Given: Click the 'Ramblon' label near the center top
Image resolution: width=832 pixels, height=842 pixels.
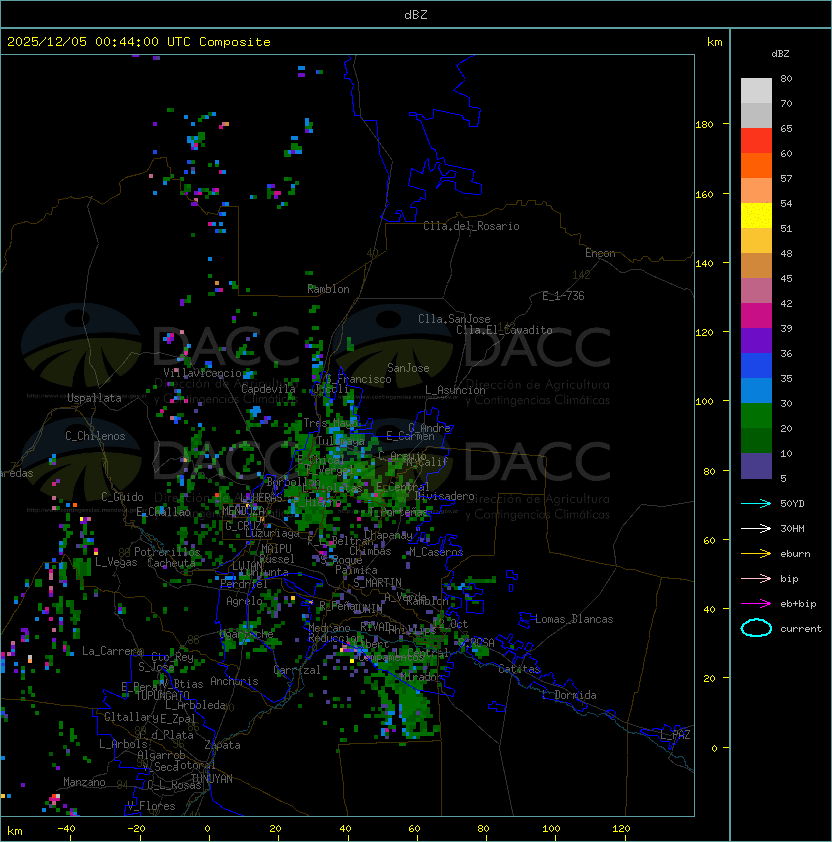Looking at the screenshot, I should click(328, 289).
